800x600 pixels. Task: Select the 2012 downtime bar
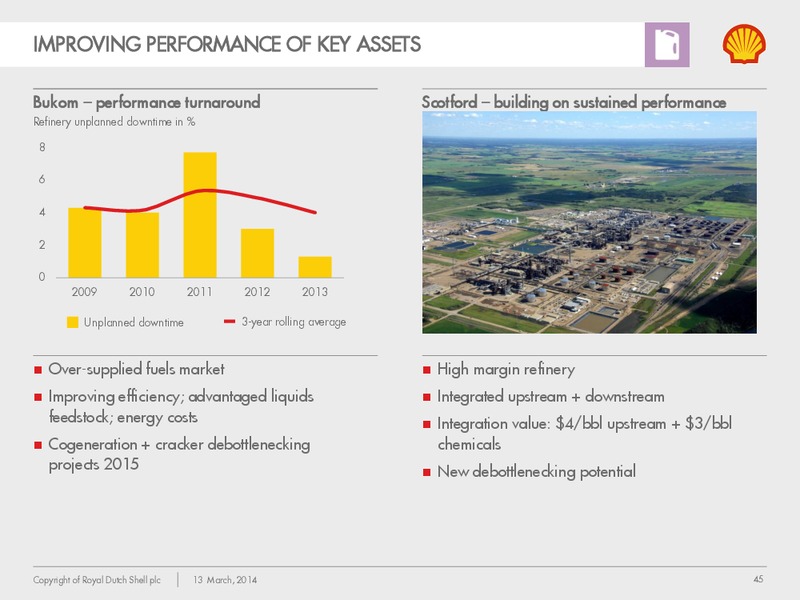click(258, 253)
